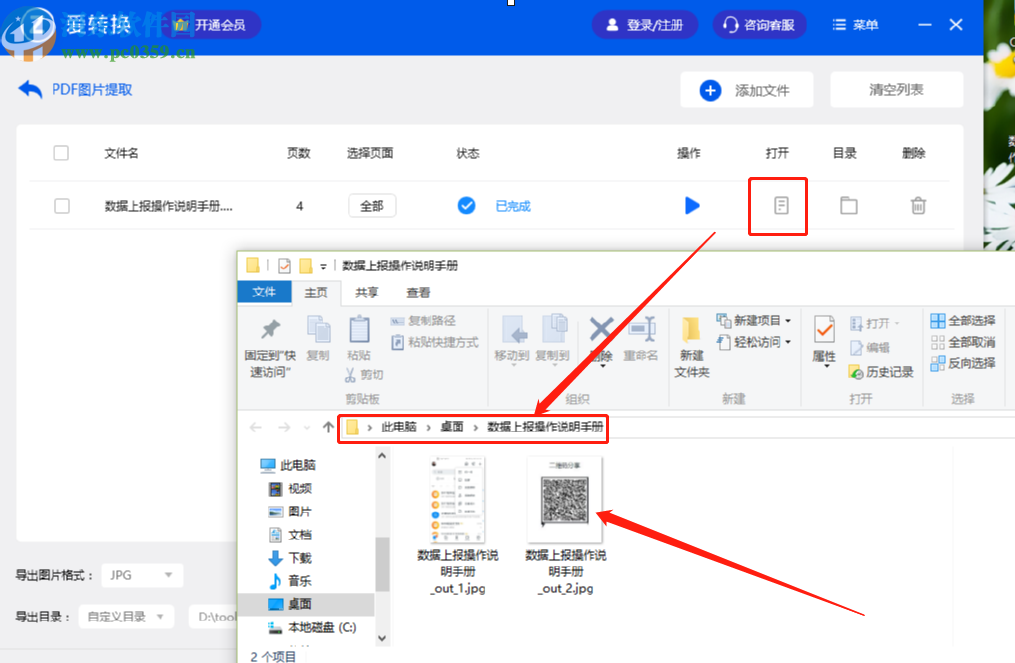Delete the file with the trash icon
Screen dimensions: 1015x663
pos(918,206)
